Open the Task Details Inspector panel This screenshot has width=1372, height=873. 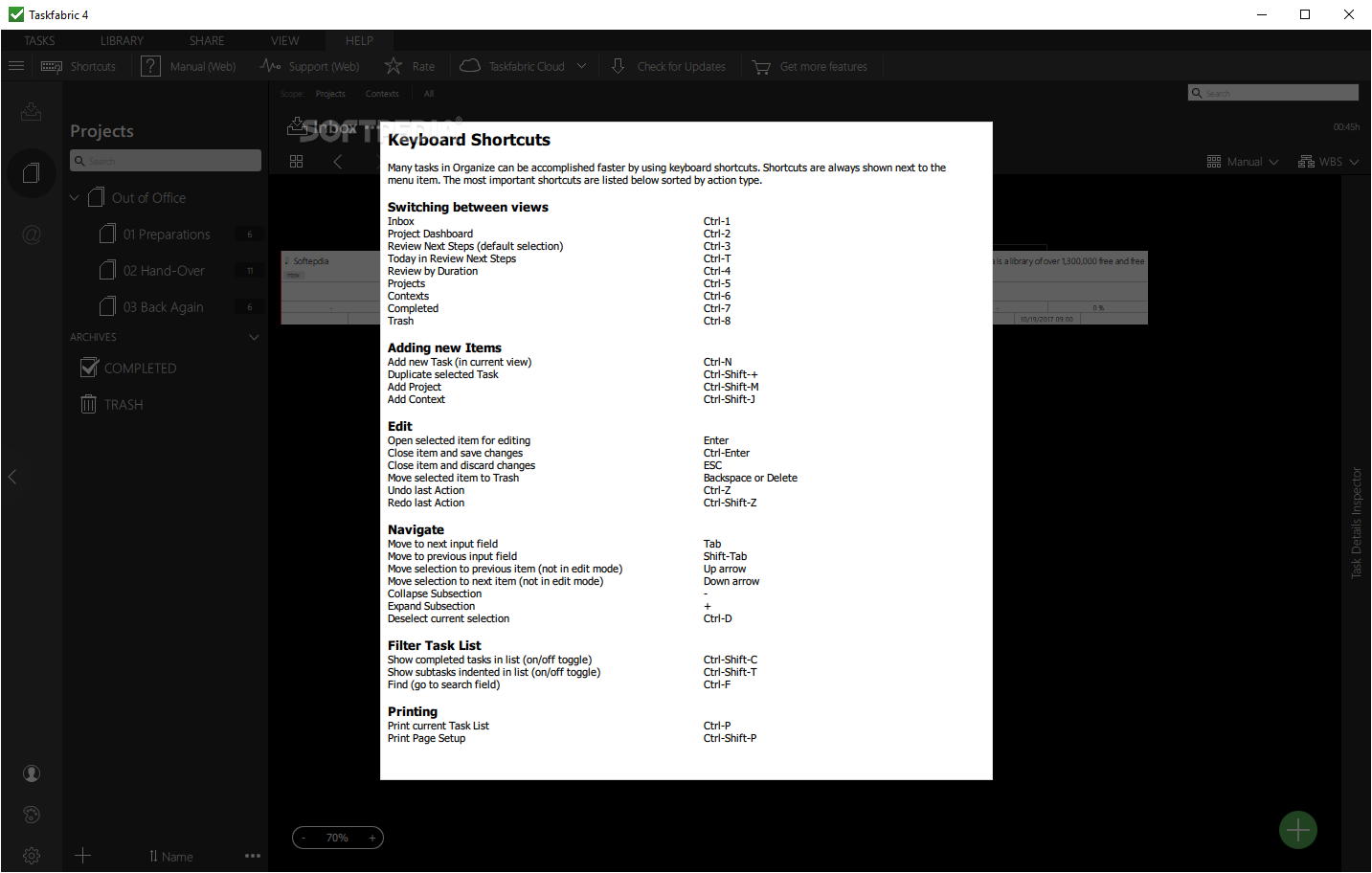[x=1356, y=523]
